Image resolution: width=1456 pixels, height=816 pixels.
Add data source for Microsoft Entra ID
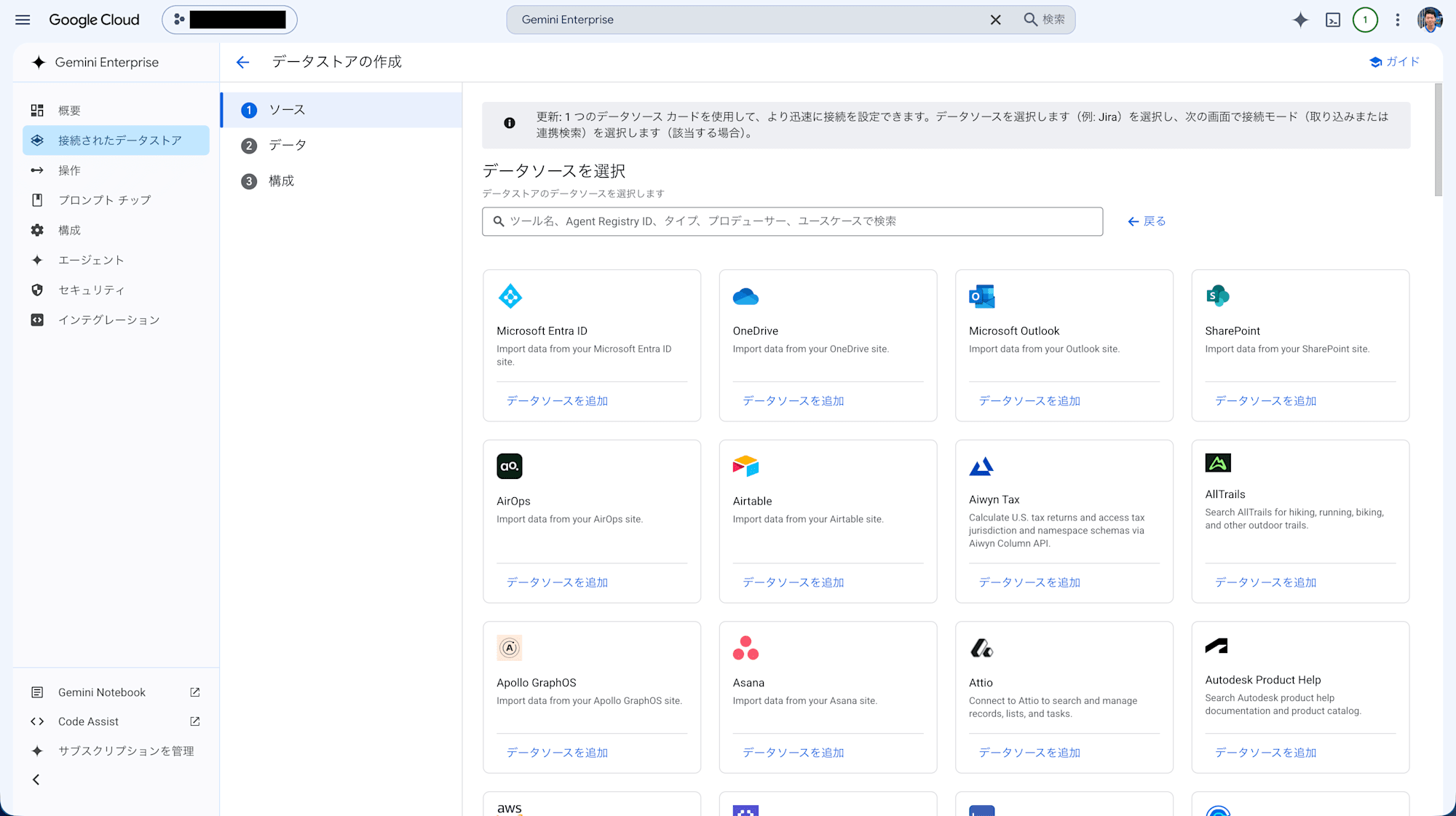coord(557,400)
